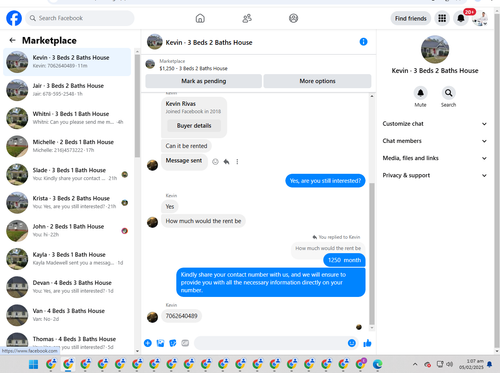
Task: Click More options button
Action: coord(317,81)
